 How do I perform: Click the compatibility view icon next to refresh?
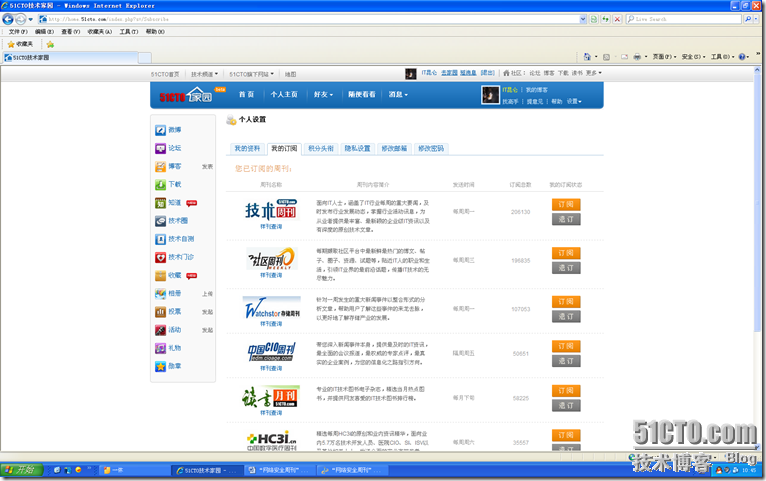click(x=594, y=19)
